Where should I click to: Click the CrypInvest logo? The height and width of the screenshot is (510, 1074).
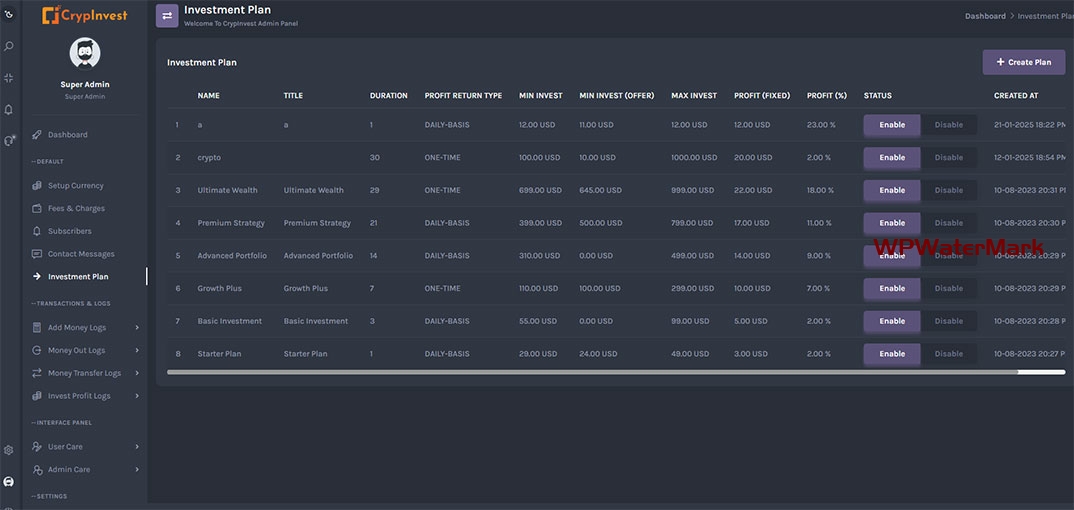[x=85, y=15]
